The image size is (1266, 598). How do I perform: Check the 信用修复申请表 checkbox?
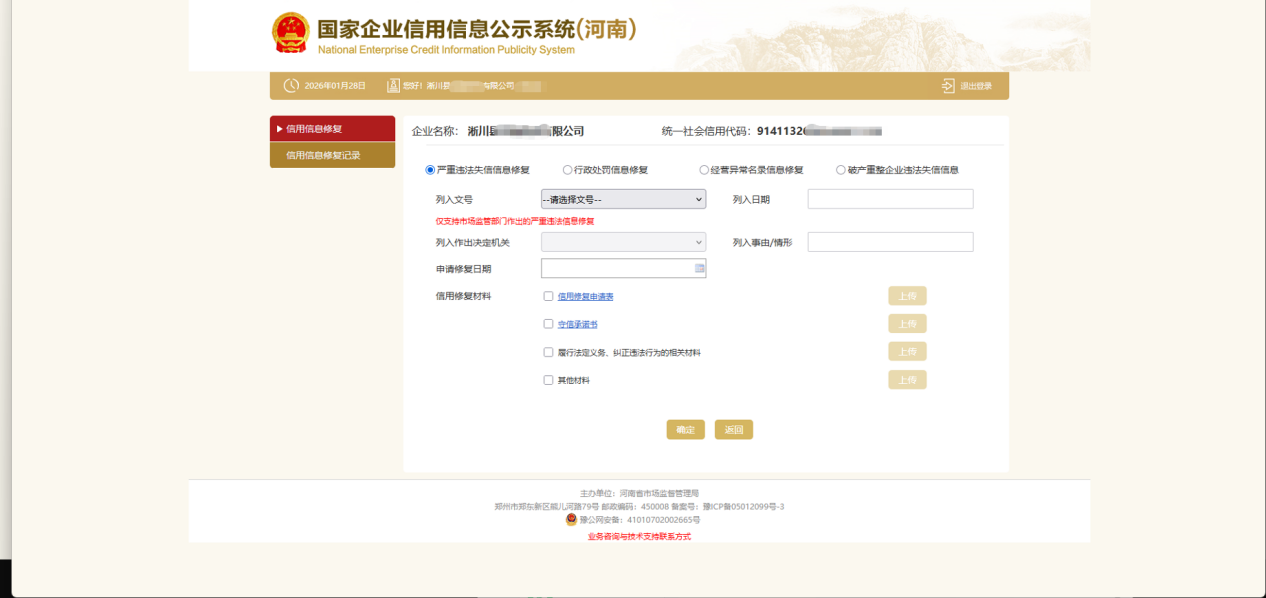tap(548, 296)
